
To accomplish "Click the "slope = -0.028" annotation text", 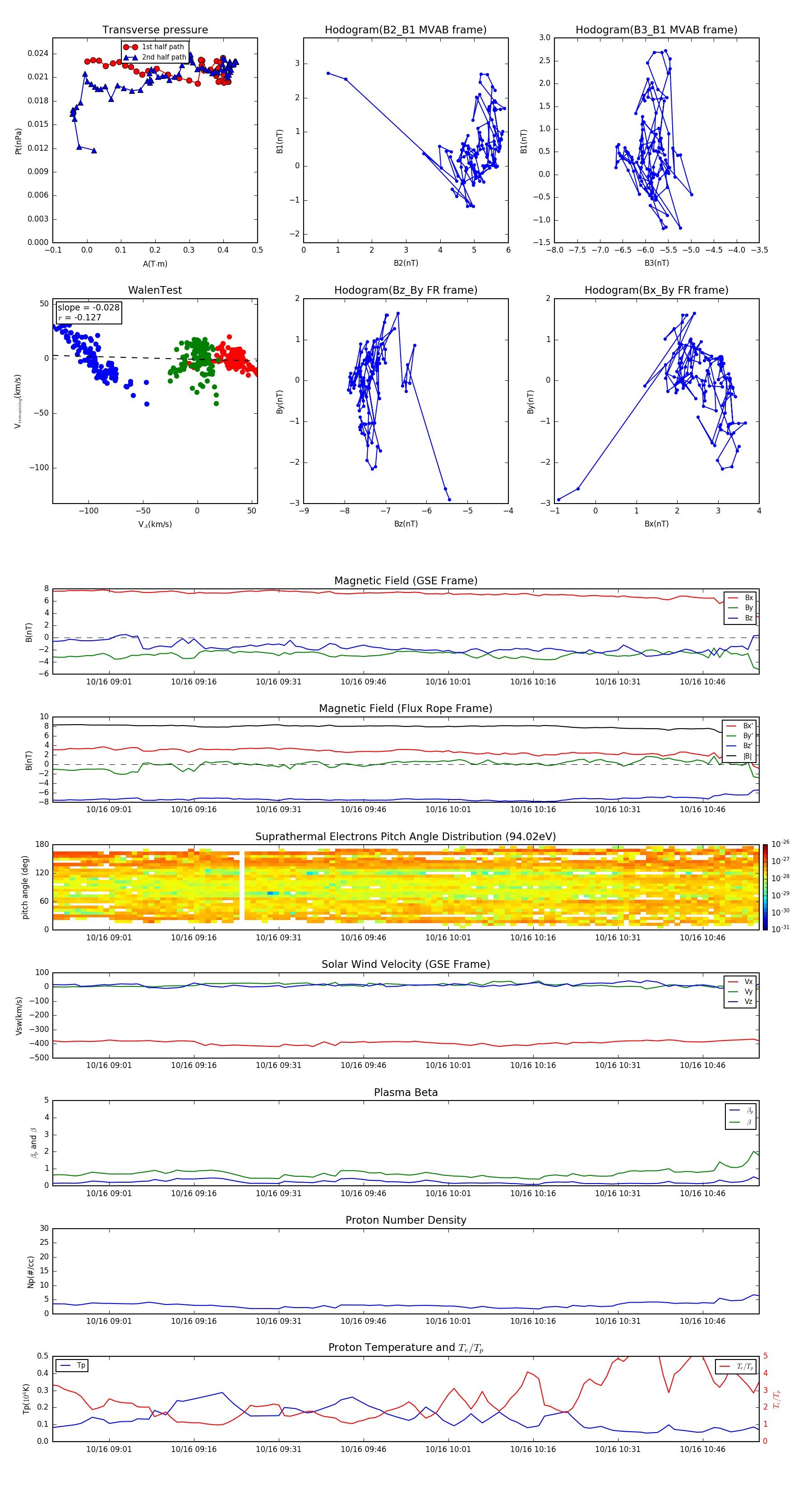I will click(88, 308).
